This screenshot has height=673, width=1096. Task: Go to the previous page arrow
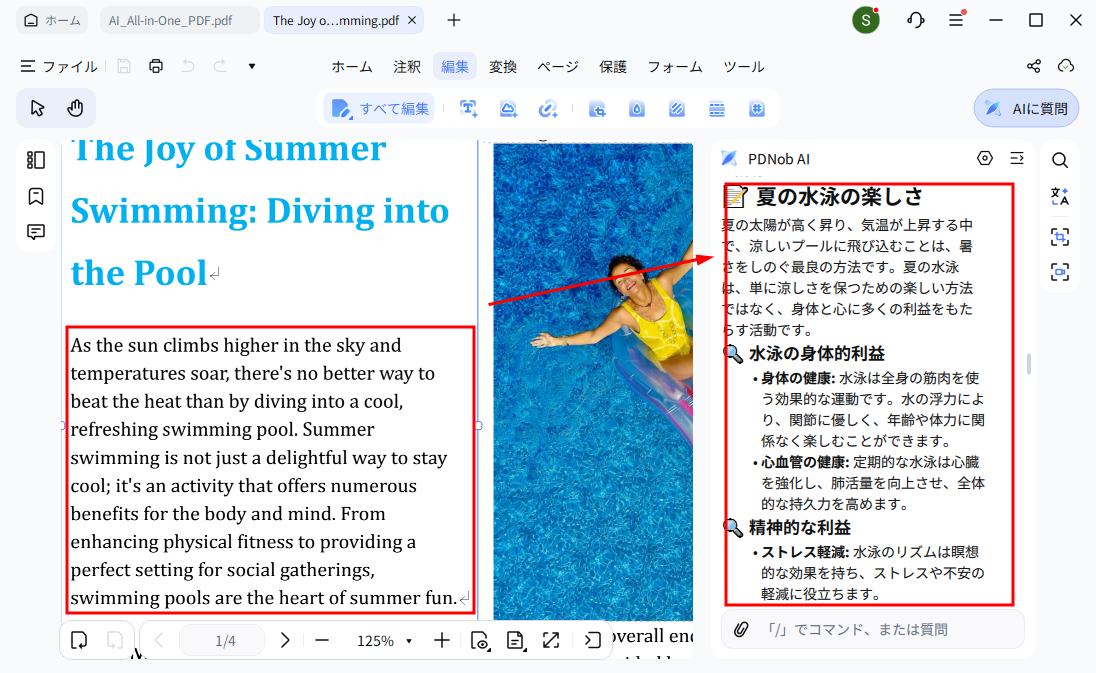point(159,640)
